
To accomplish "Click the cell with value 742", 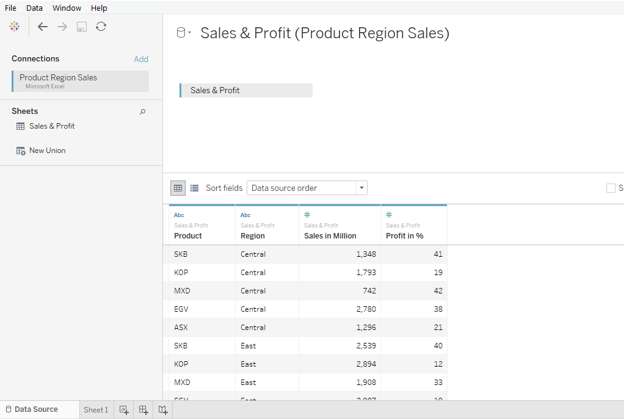I will [340, 291].
